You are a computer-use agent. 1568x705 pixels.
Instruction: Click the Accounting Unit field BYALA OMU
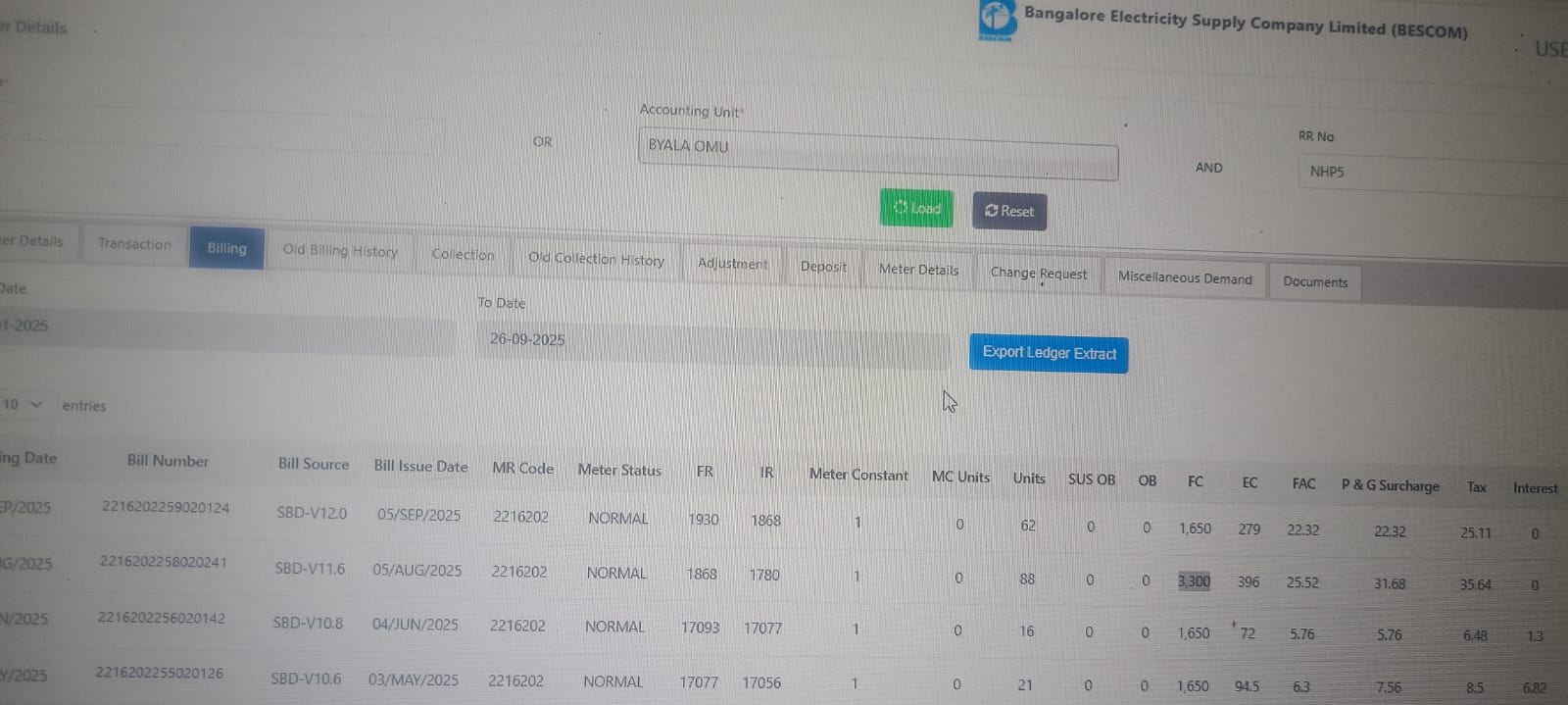pos(878,155)
